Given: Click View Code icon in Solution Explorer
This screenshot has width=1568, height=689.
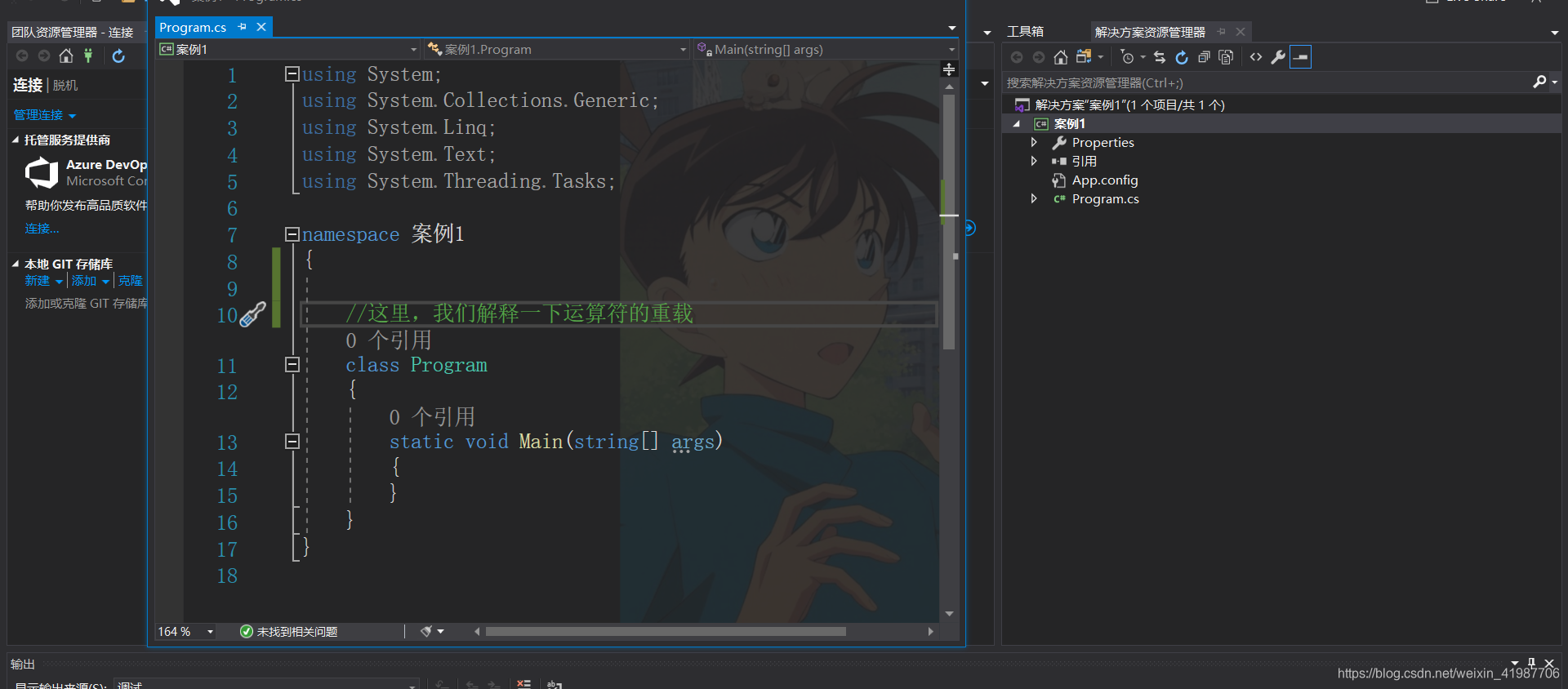Looking at the screenshot, I should [x=1256, y=57].
